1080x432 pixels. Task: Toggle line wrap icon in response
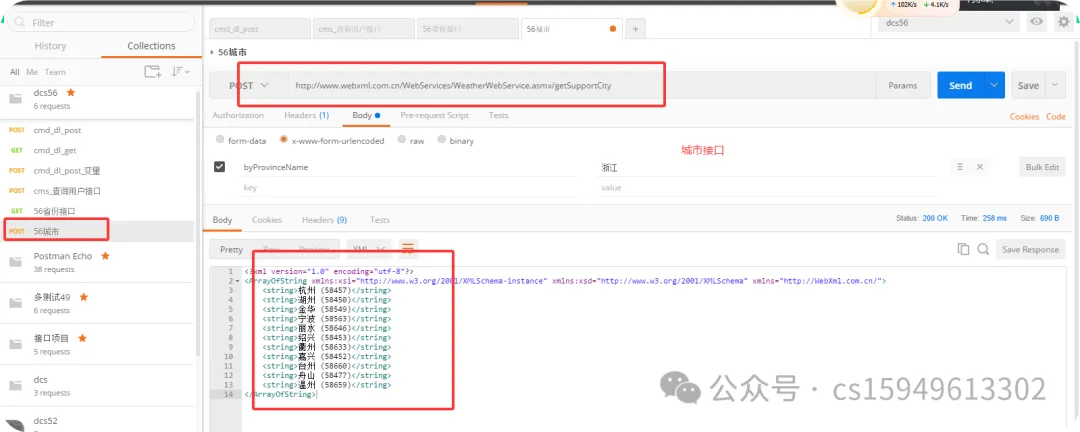tap(408, 249)
